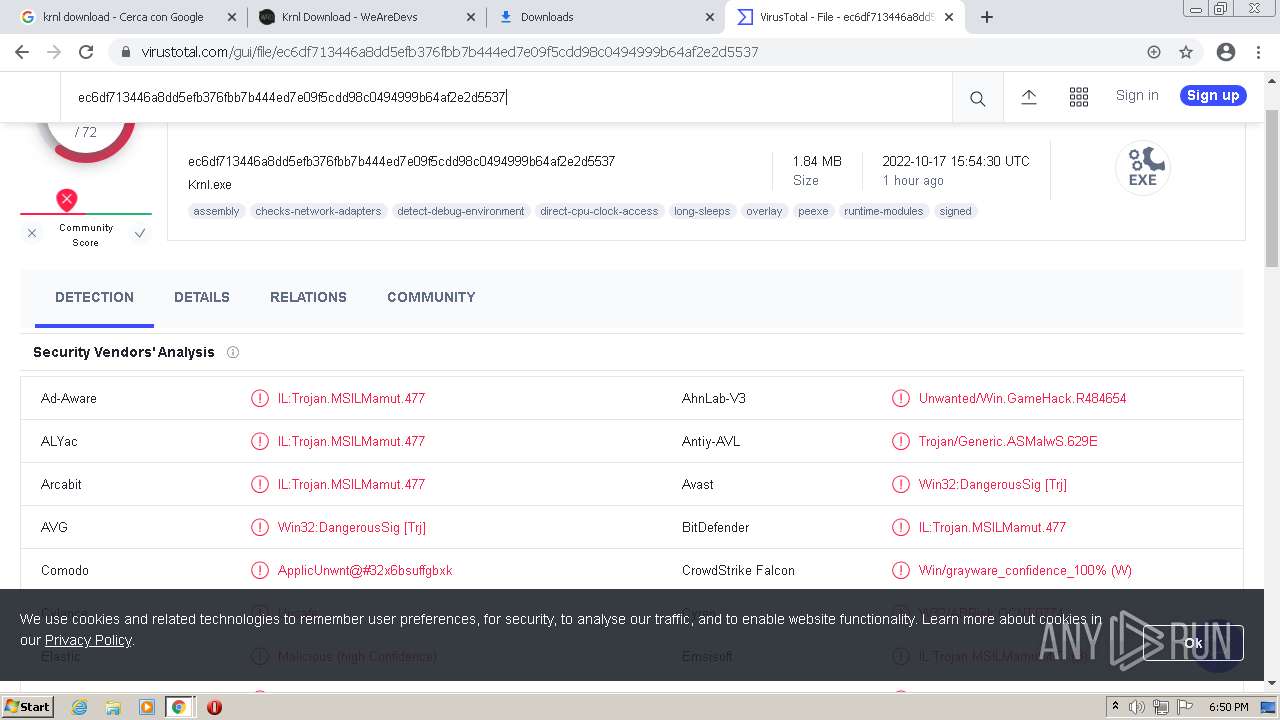The height and width of the screenshot is (720, 1280).
Task: Close the krnl download Google tab
Action: (232, 17)
